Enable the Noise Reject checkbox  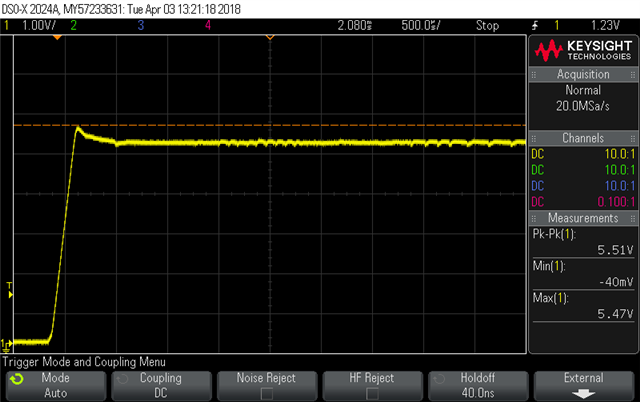coord(267,393)
